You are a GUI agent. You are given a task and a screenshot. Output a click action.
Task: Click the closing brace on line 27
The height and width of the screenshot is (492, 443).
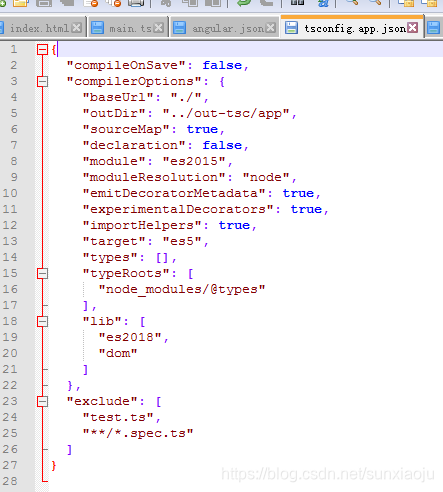(54, 466)
